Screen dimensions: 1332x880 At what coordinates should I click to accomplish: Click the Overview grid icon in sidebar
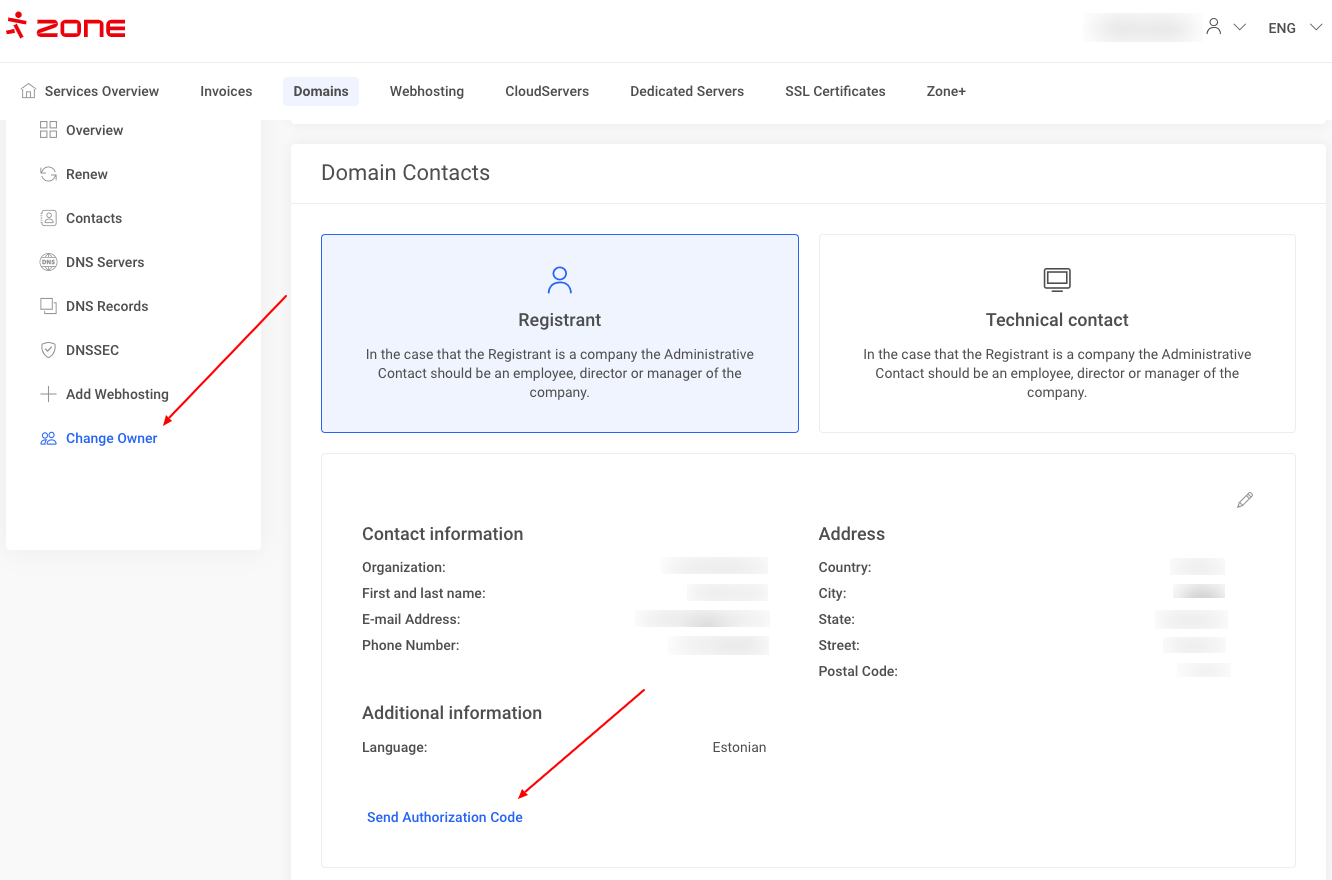coord(48,130)
